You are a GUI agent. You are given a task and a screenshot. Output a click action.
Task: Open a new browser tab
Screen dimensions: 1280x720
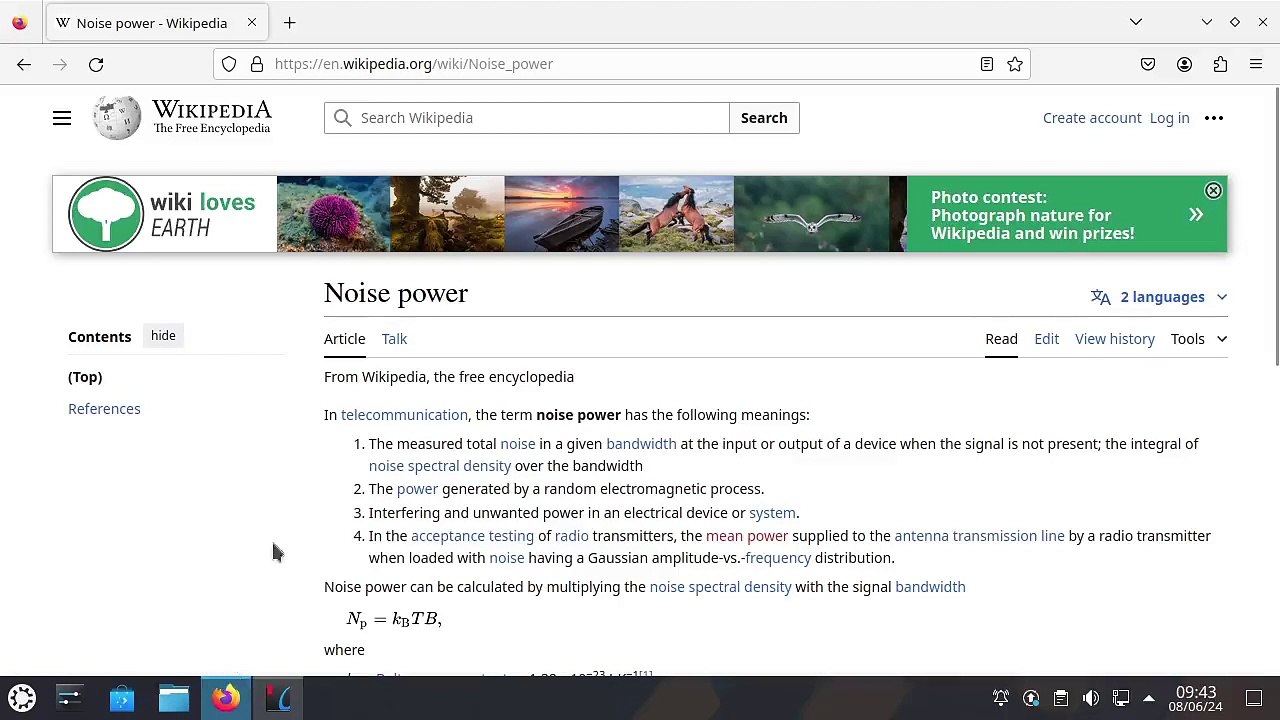289,22
